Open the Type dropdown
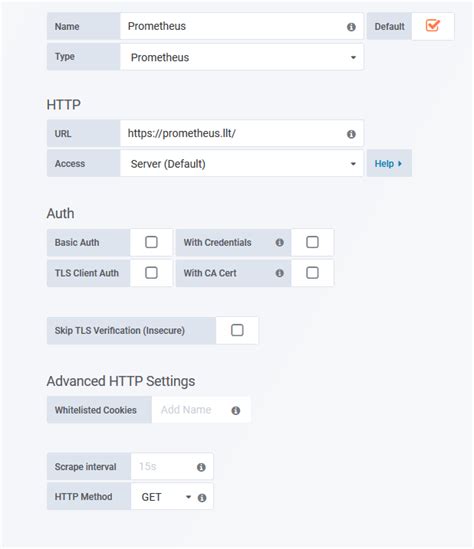474x549 pixels. tap(242, 57)
